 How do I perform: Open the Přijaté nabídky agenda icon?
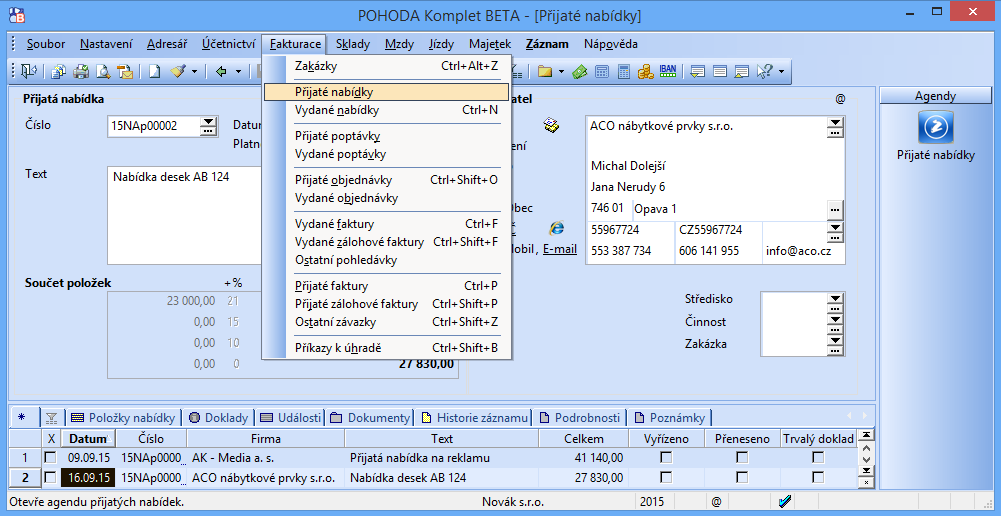click(935, 126)
